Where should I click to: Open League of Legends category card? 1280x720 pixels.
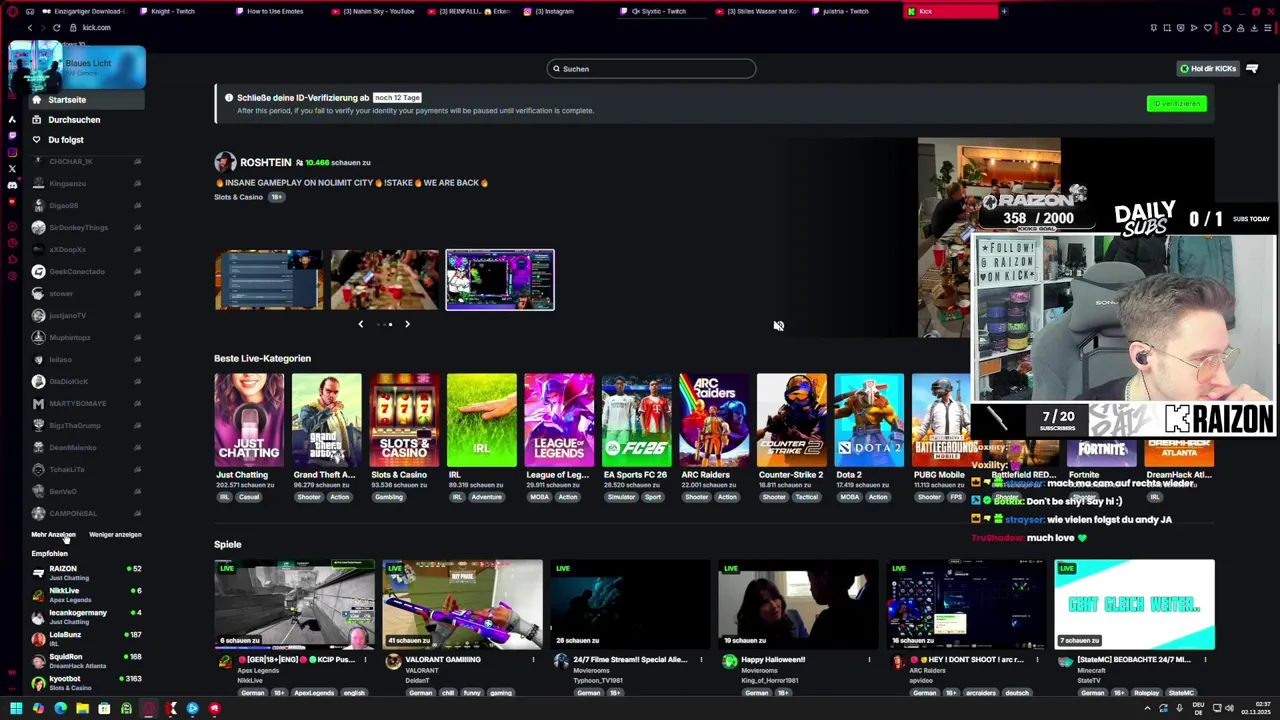tap(559, 420)
